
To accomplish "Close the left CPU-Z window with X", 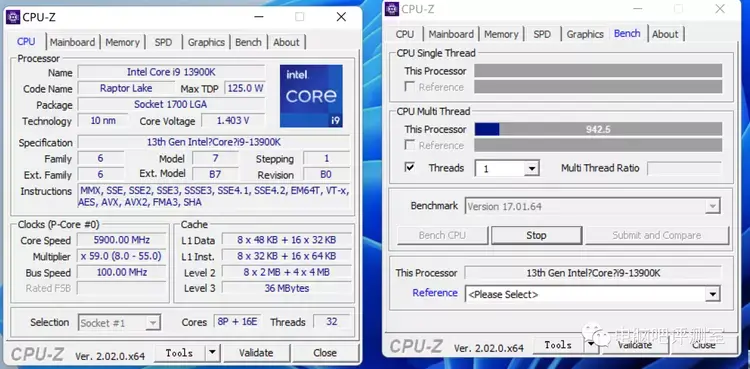I will pyautogui.click(x=341, y=17).
